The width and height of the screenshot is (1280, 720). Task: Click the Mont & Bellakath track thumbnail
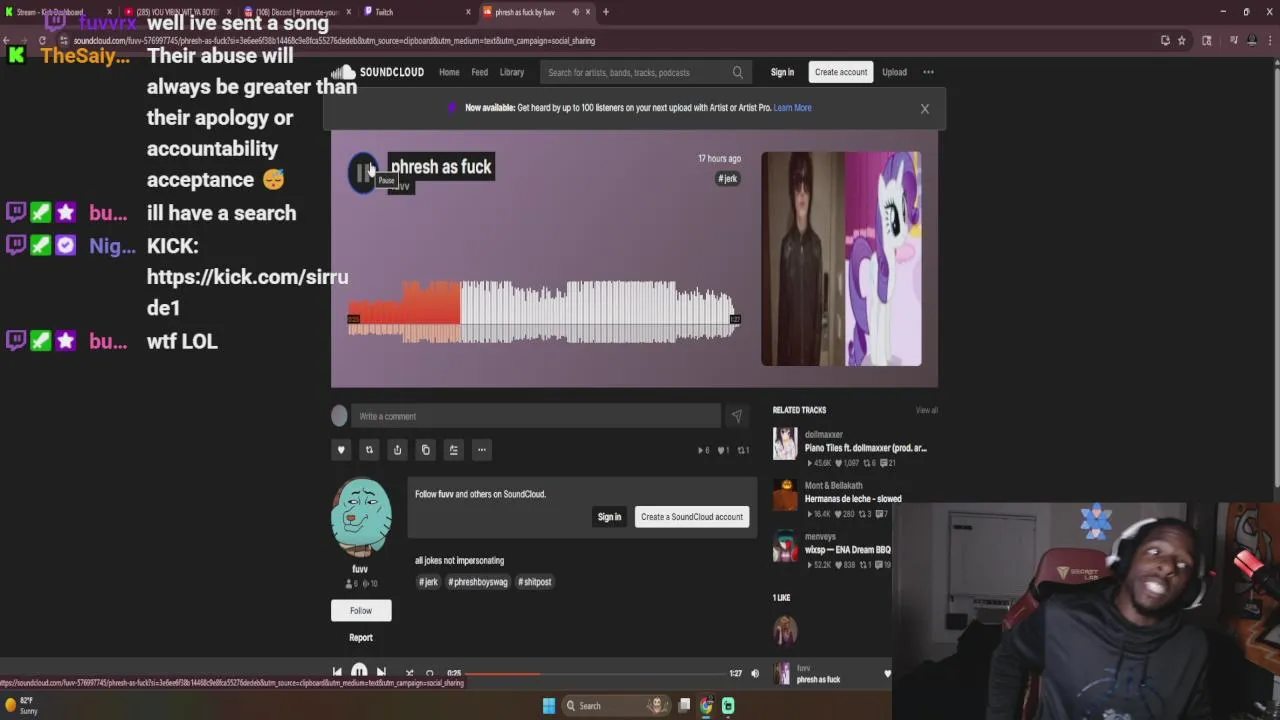point(785,495)
